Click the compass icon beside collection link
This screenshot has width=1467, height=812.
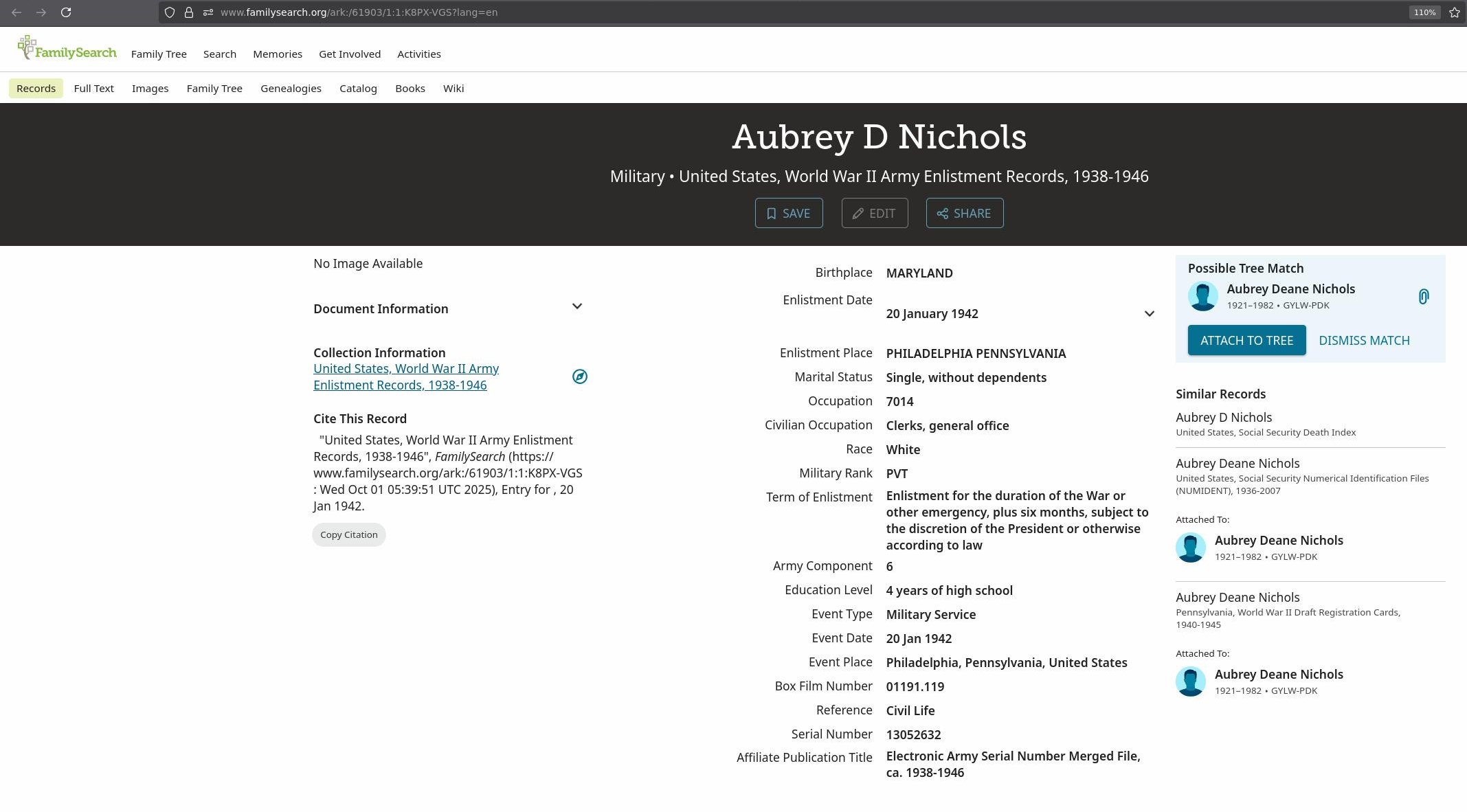(x=580, y=376)
